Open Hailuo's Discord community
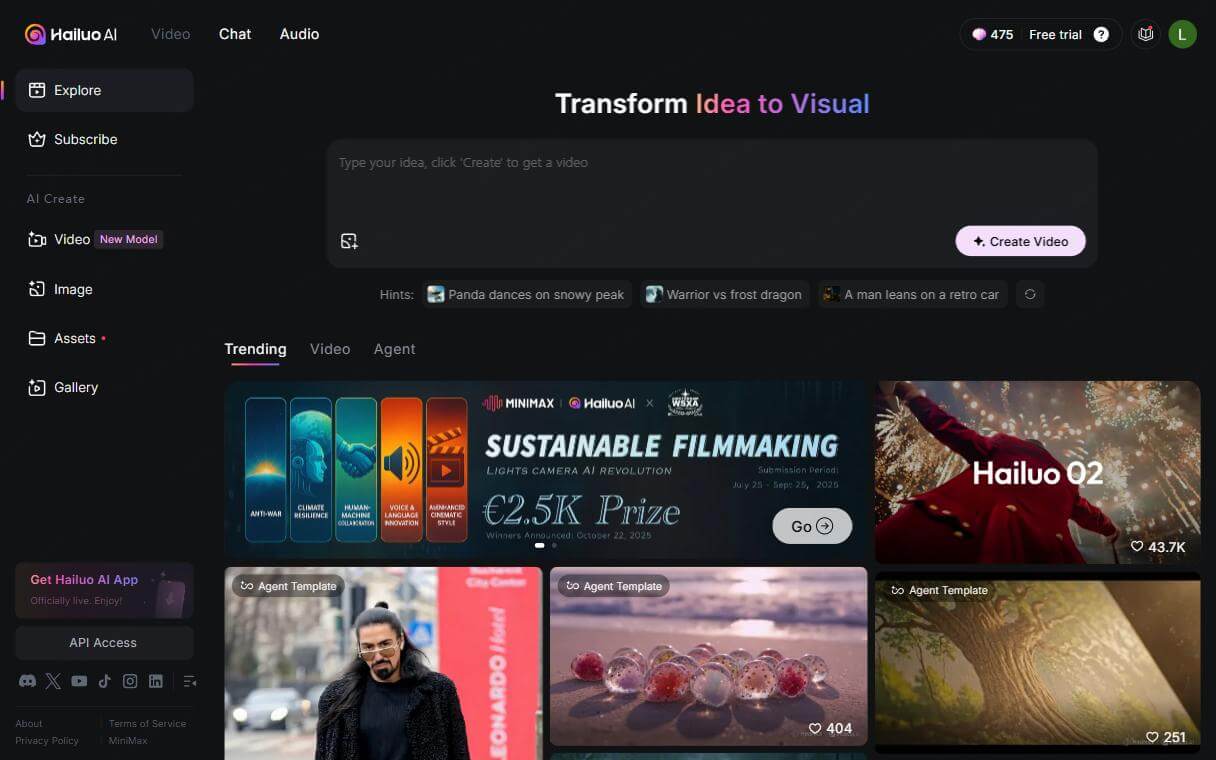1216x760 pixels. pyautogui.click(x=28, y=681)
